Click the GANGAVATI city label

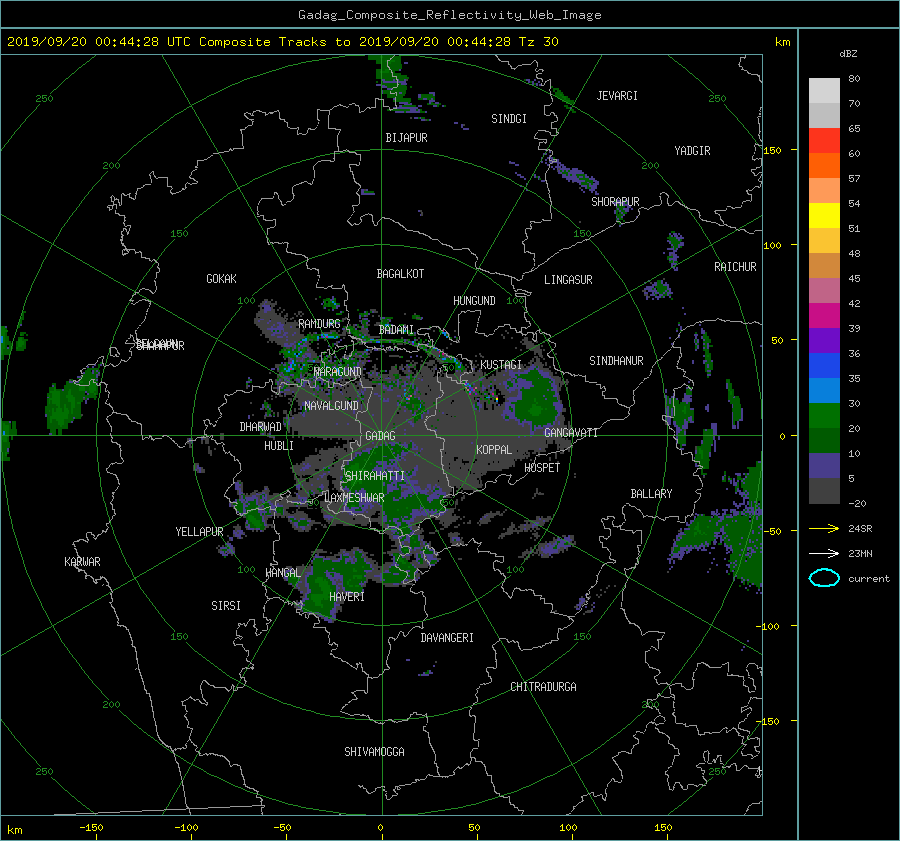click(x=571, y=433)
